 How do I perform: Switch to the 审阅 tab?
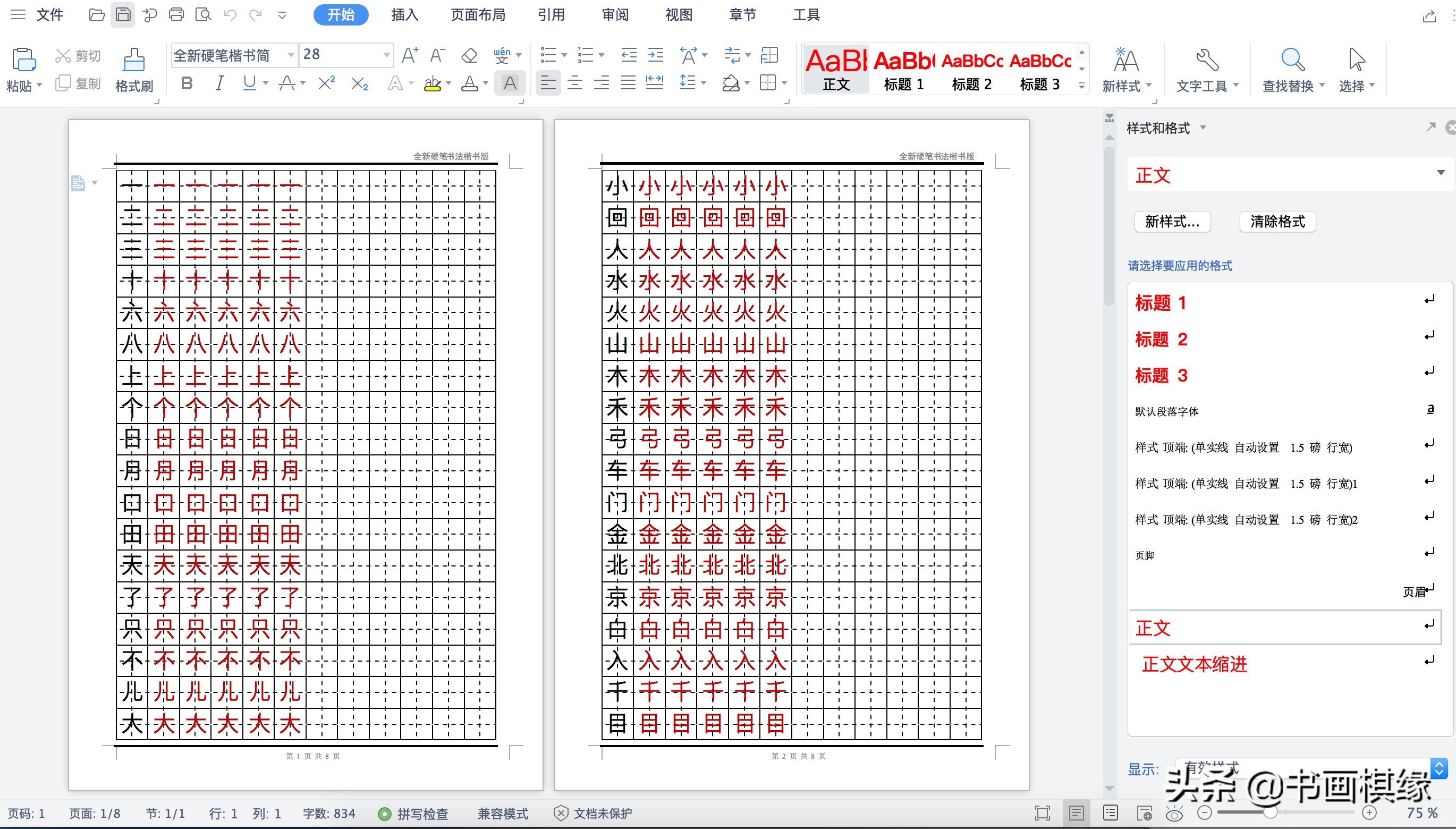click(x=615, y=15)
